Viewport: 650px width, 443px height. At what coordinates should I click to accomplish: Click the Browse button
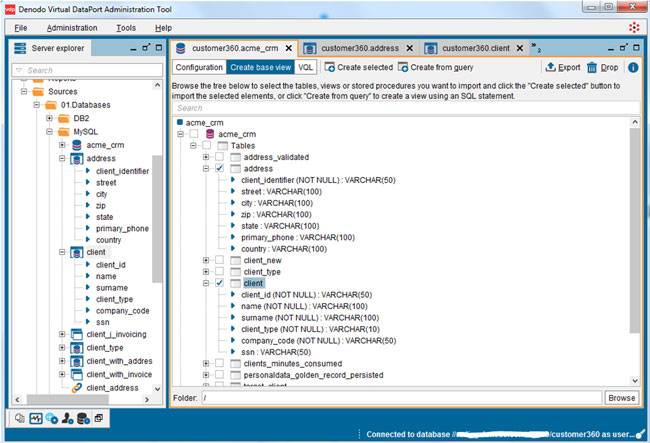[621, 398]
